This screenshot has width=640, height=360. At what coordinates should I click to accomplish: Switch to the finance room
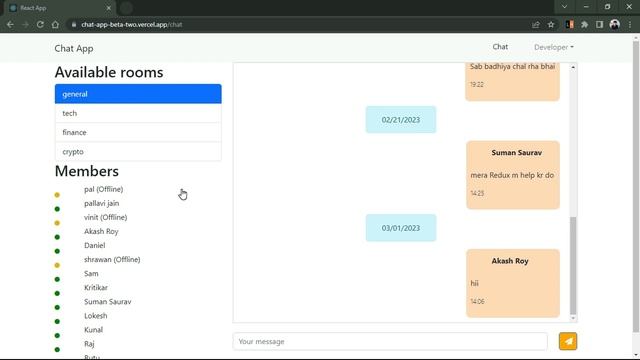pyautogui.click(x=138, y=132)
